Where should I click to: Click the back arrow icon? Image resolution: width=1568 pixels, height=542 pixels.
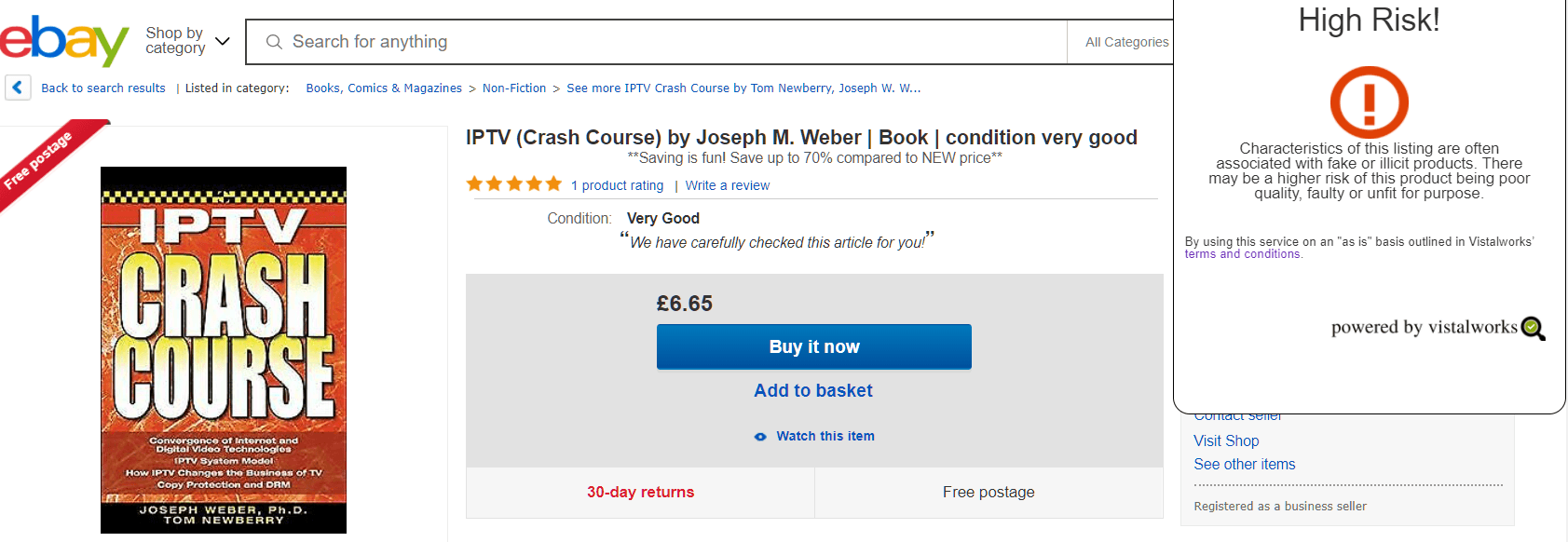18,88
